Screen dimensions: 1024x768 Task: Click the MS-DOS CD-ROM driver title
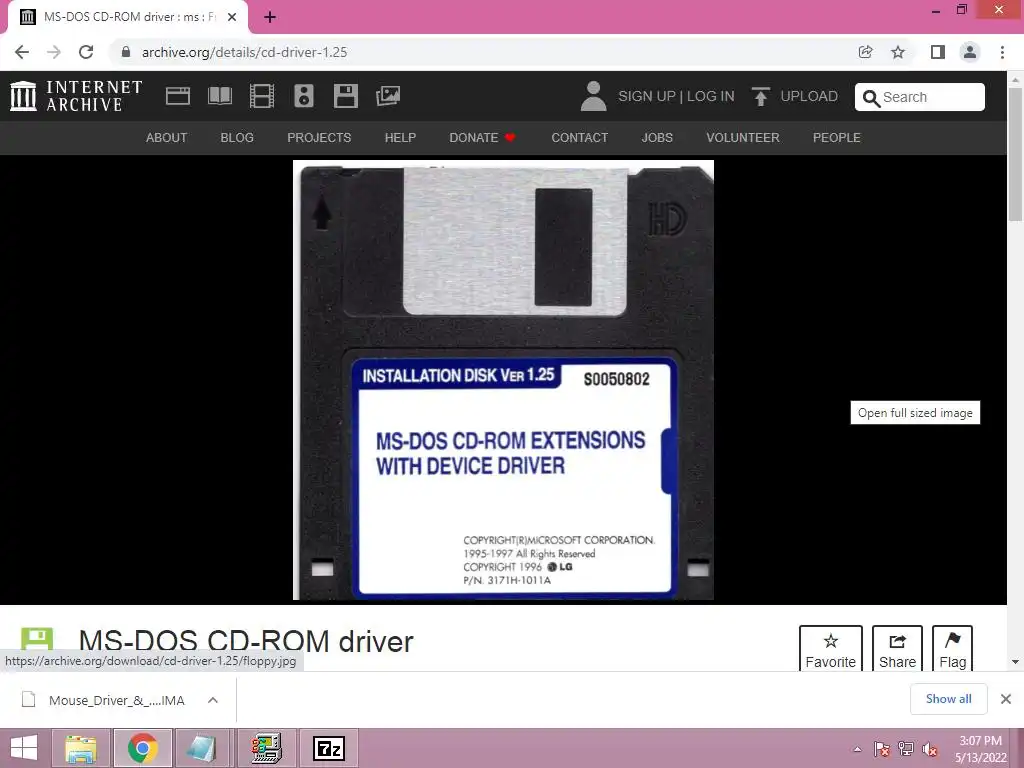(246, 641)
